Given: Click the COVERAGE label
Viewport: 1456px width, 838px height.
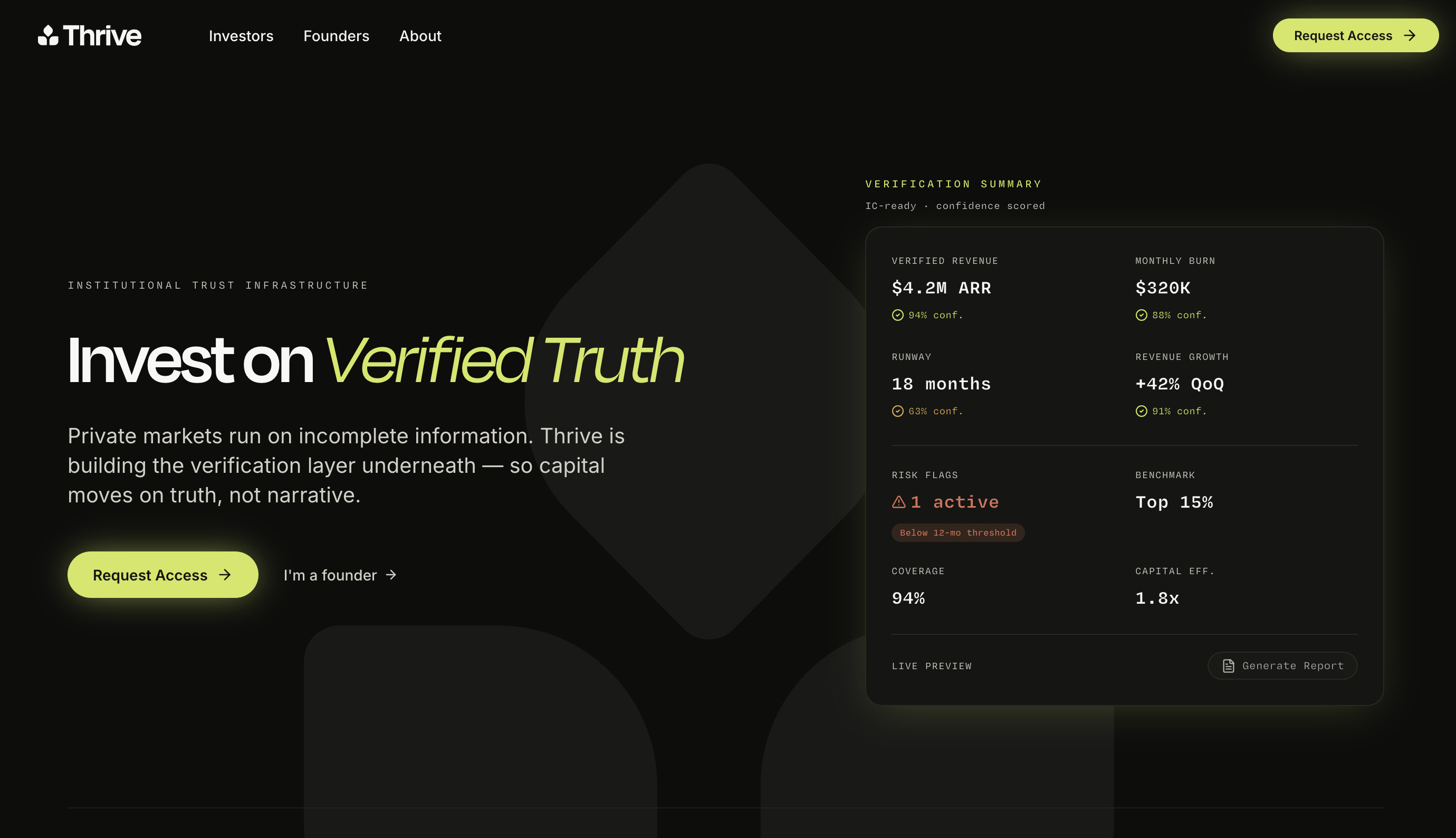Looking at the screenshot, I should pyautogui.click(x=918, y=571).
